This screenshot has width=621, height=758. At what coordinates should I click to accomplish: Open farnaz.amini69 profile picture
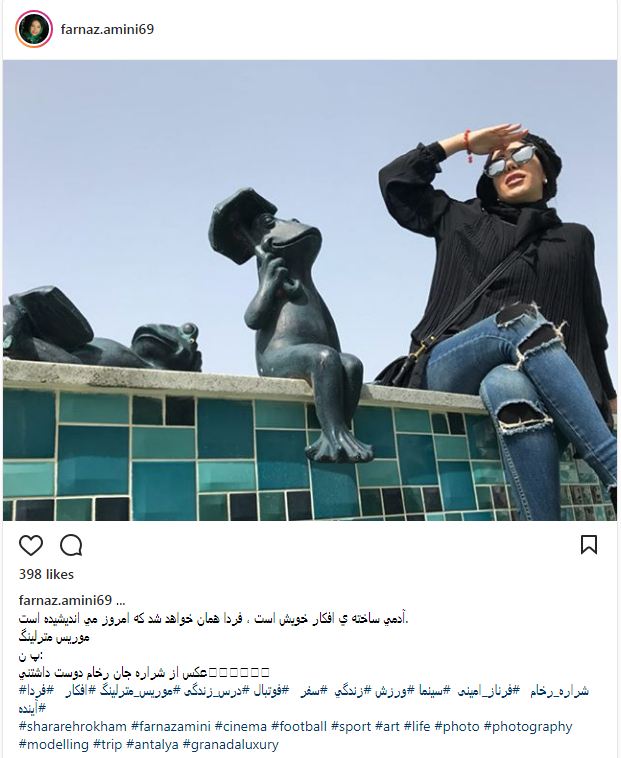(x=34, y=29)
